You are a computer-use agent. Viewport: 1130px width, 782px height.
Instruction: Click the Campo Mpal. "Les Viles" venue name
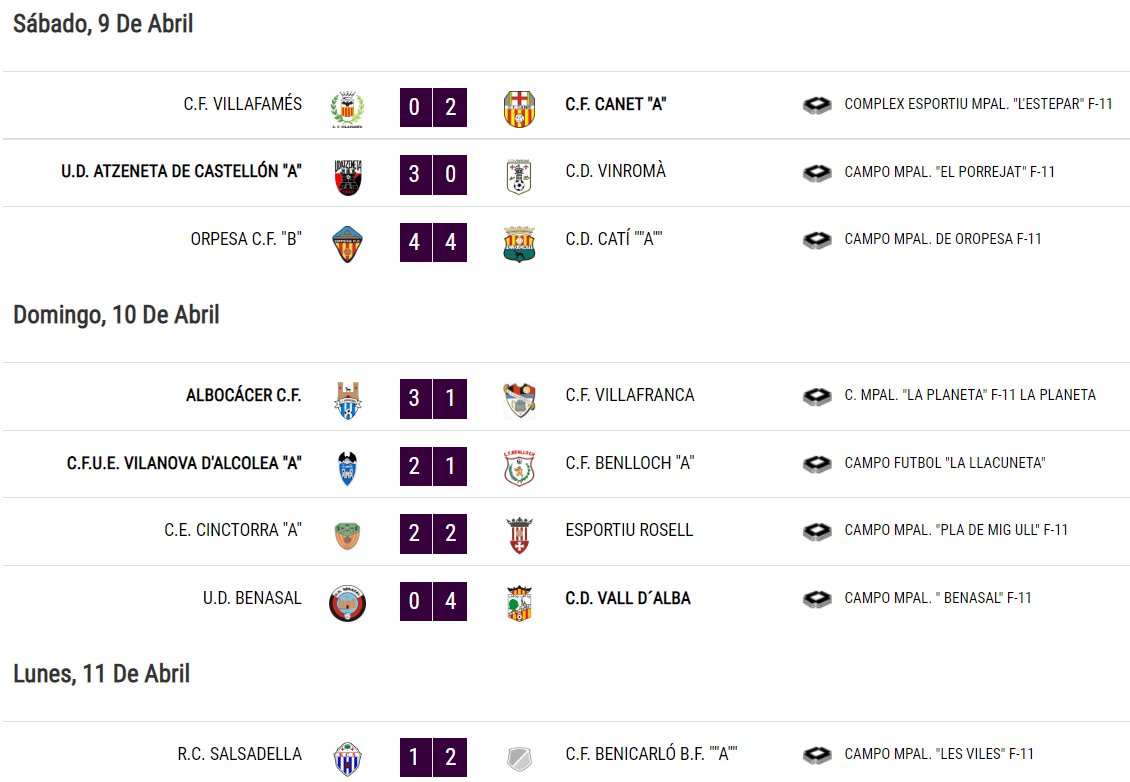coord(939,754)
